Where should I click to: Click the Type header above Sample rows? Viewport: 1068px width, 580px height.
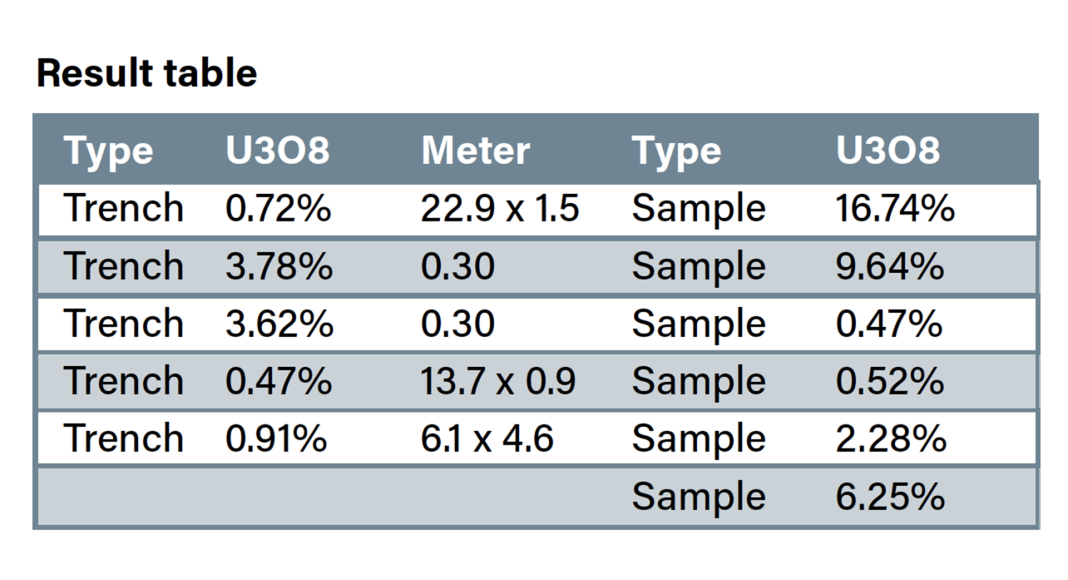676,151
